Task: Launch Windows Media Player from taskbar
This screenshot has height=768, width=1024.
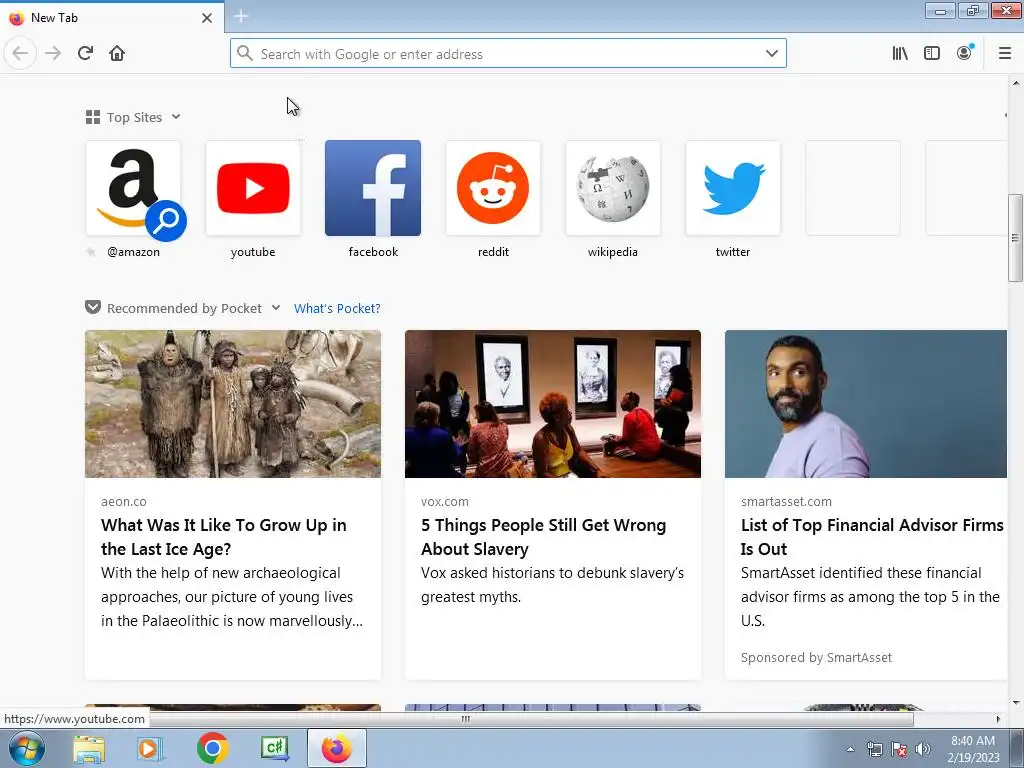Action: point(150,748)
